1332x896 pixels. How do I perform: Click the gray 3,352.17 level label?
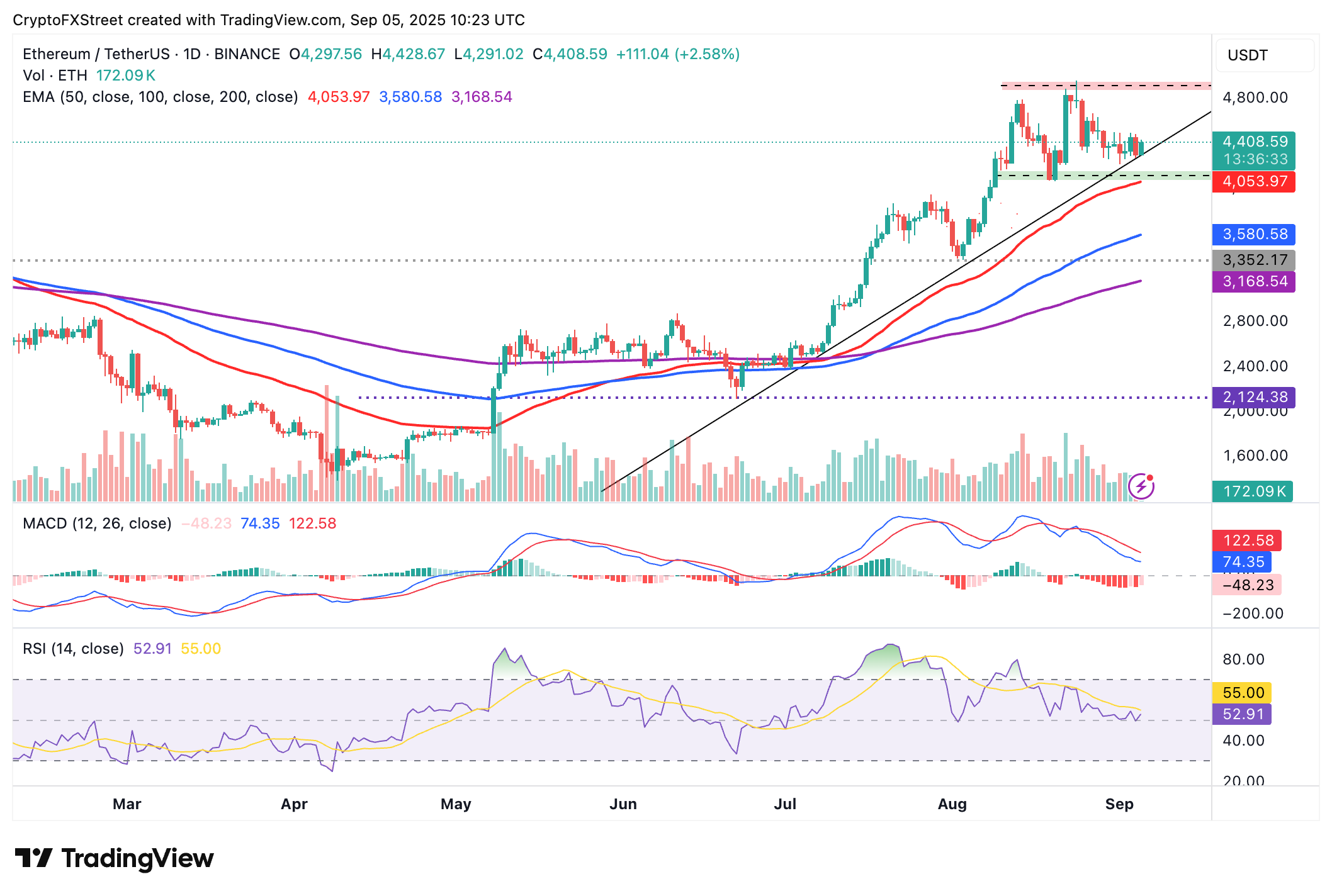tap(1254, 260)
